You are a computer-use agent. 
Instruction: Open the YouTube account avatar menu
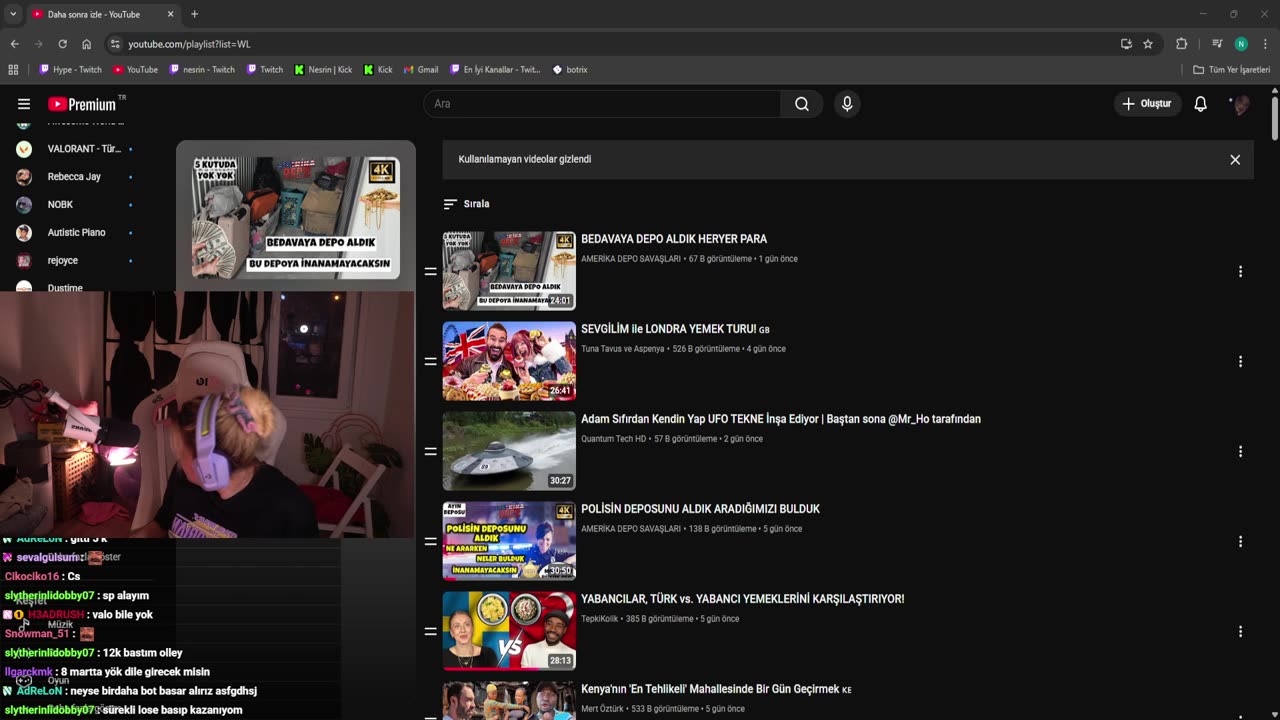pos(1240,104)
